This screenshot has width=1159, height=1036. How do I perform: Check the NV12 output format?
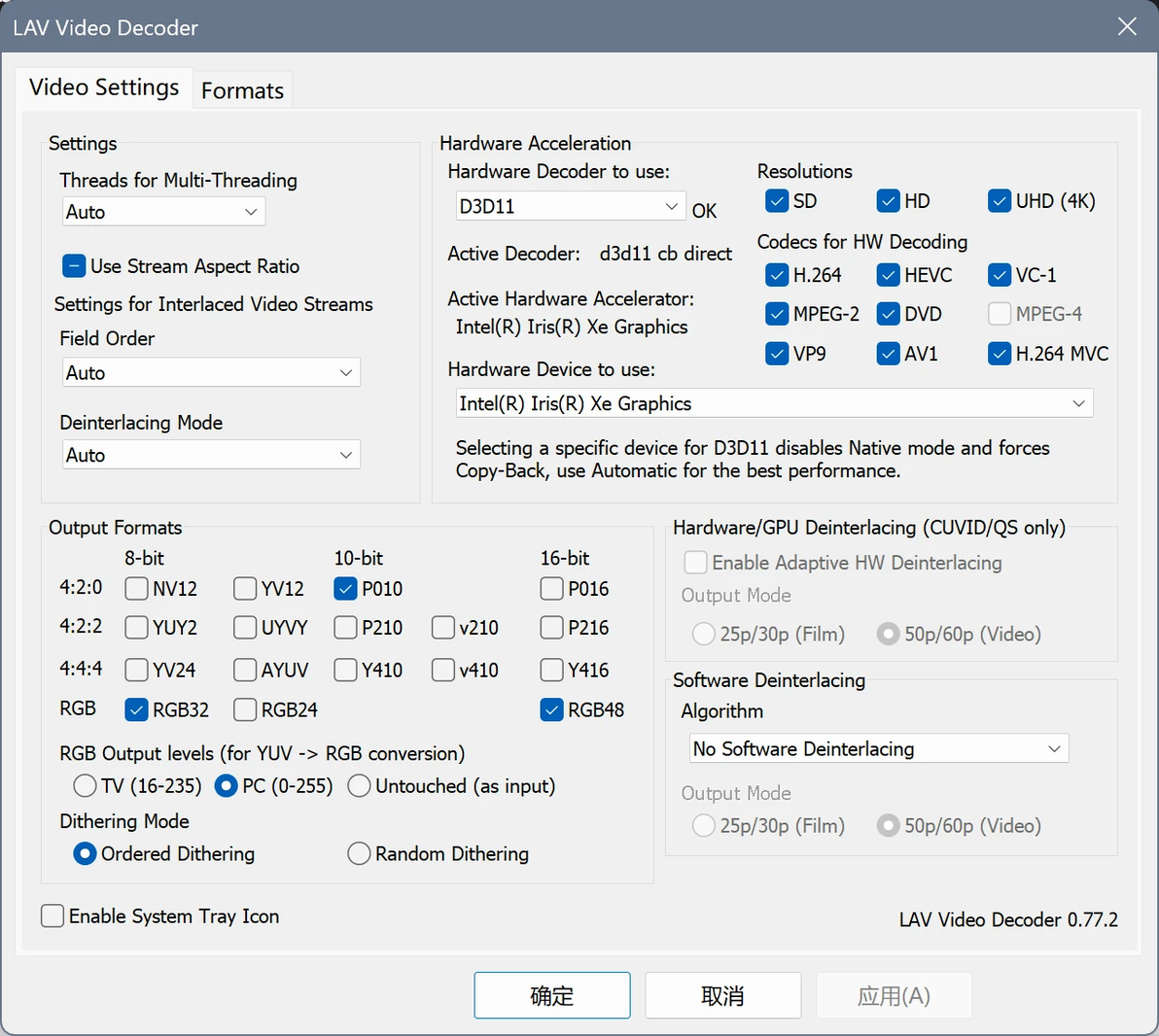click(x=137, y=589)
